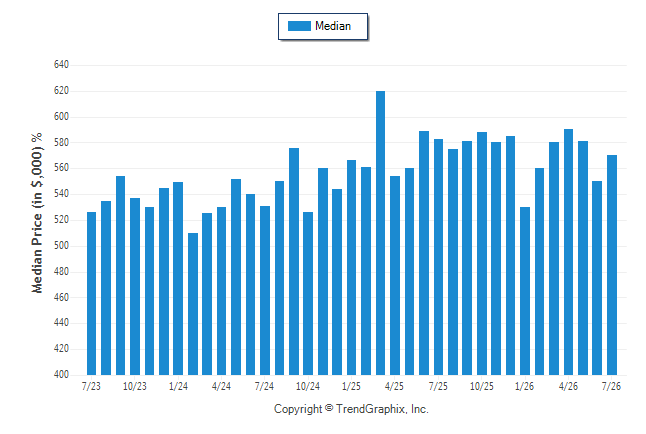Select the bar above the 4/26 label
Viewport: 646px width, 434px height.
click(x=569, y=252)
